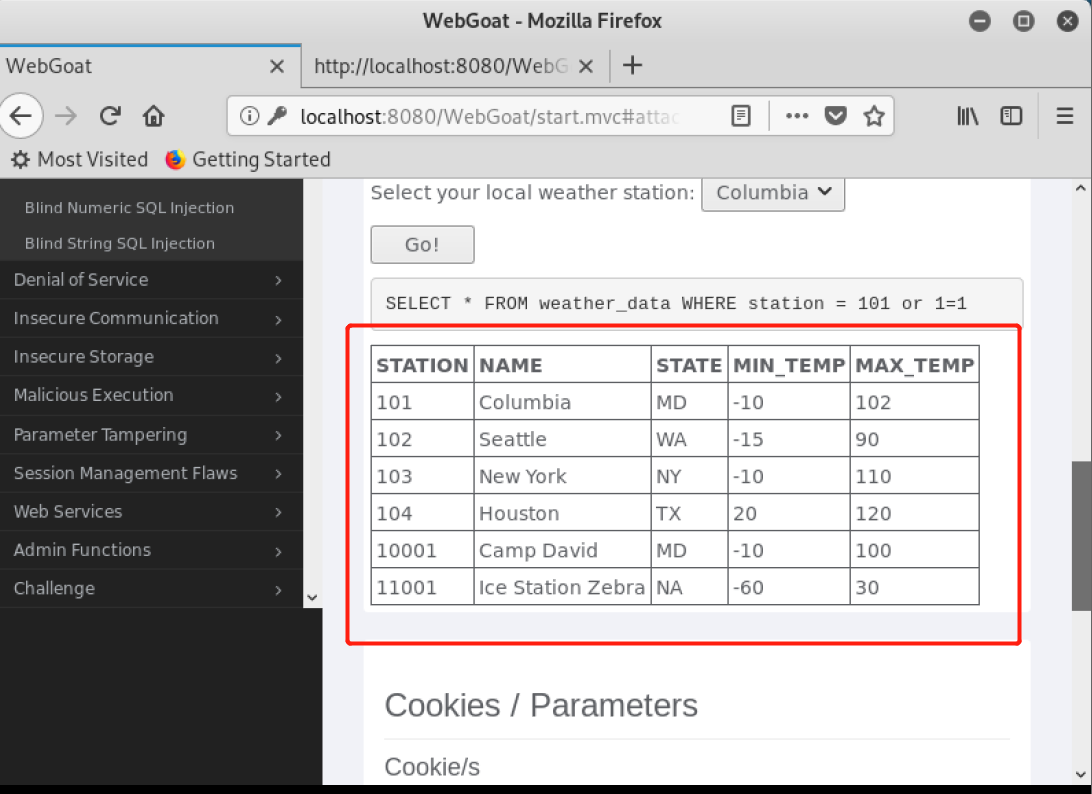Viewport: 1092px width, 794px height.
Task: Toggle reader view icon
Action: pos(741,116)
